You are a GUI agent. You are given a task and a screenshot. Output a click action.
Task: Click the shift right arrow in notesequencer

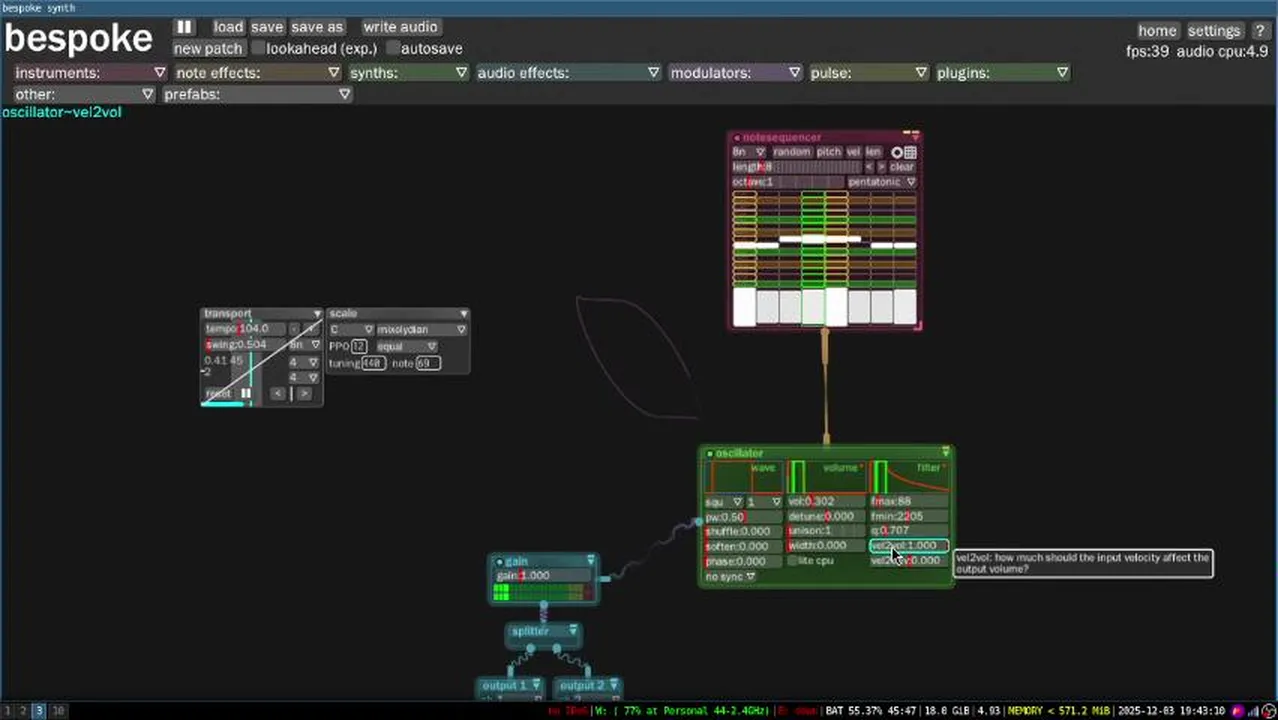click(881, 167)
